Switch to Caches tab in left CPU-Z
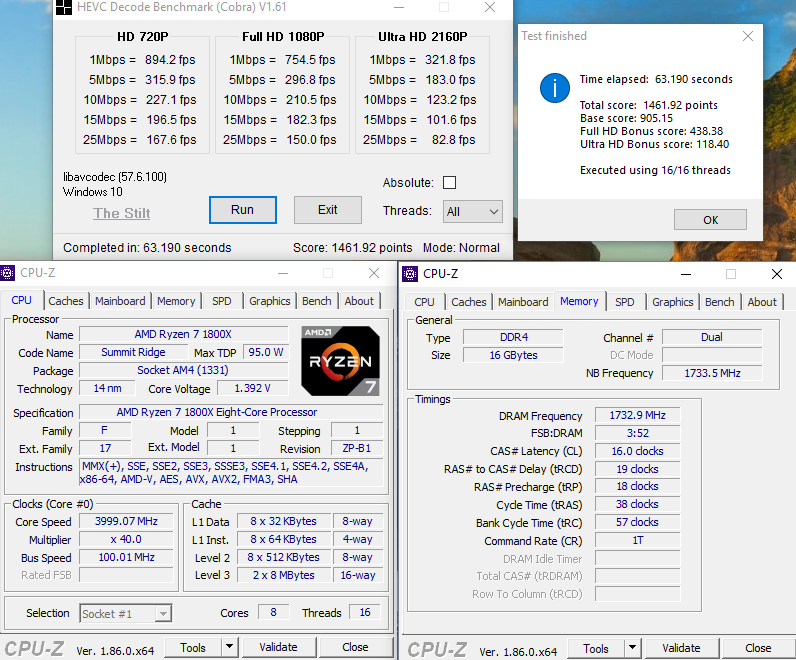Screen dimensions: 796x660 (x=65, y=301)
